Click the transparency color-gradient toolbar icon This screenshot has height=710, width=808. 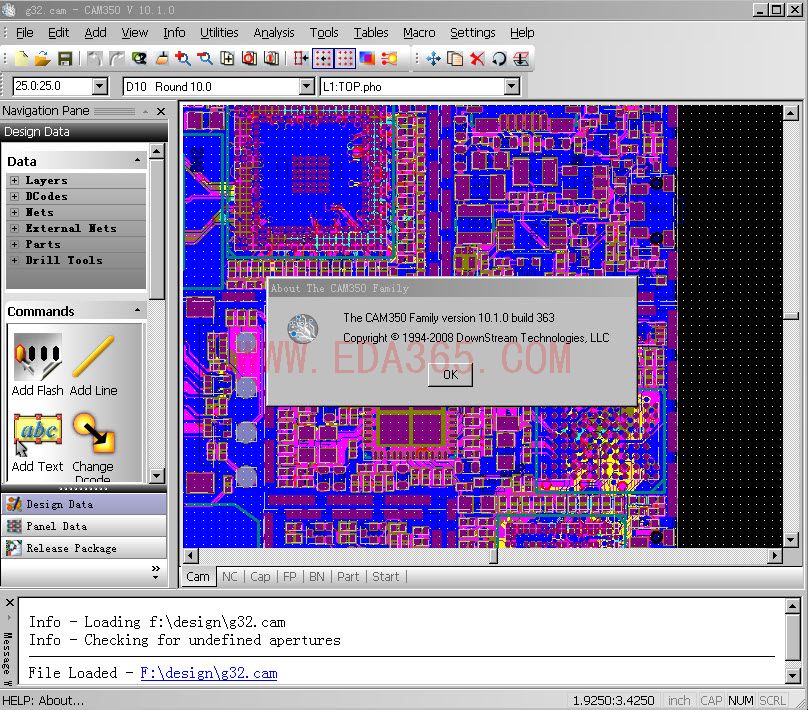(367, 58)
